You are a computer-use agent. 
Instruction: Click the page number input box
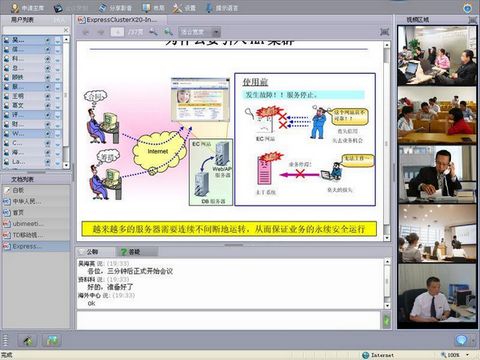tap(117, 32)
